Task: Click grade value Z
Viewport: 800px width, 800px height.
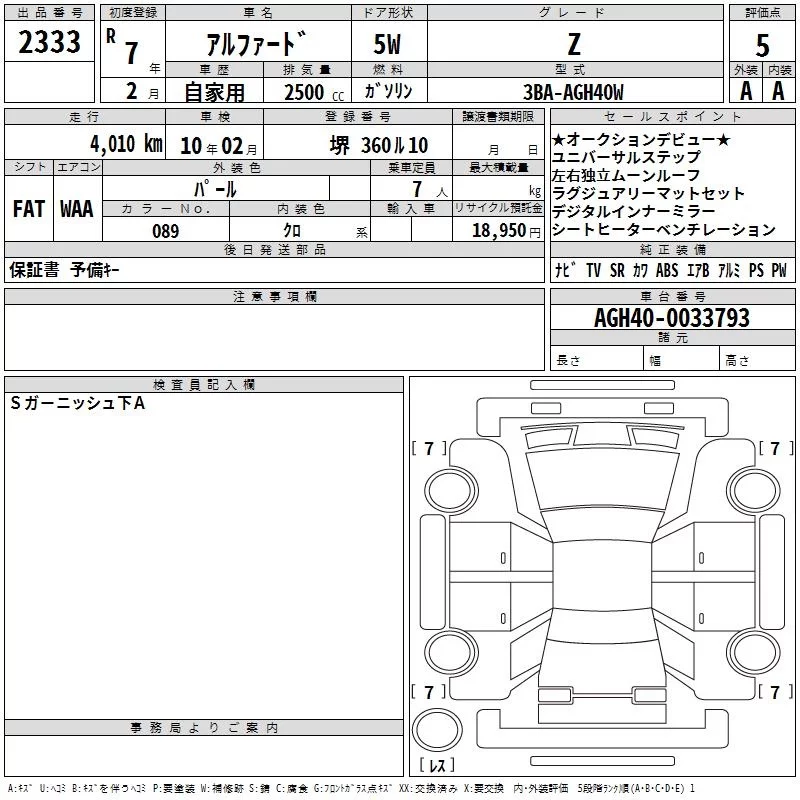Action: pos(574,44)
